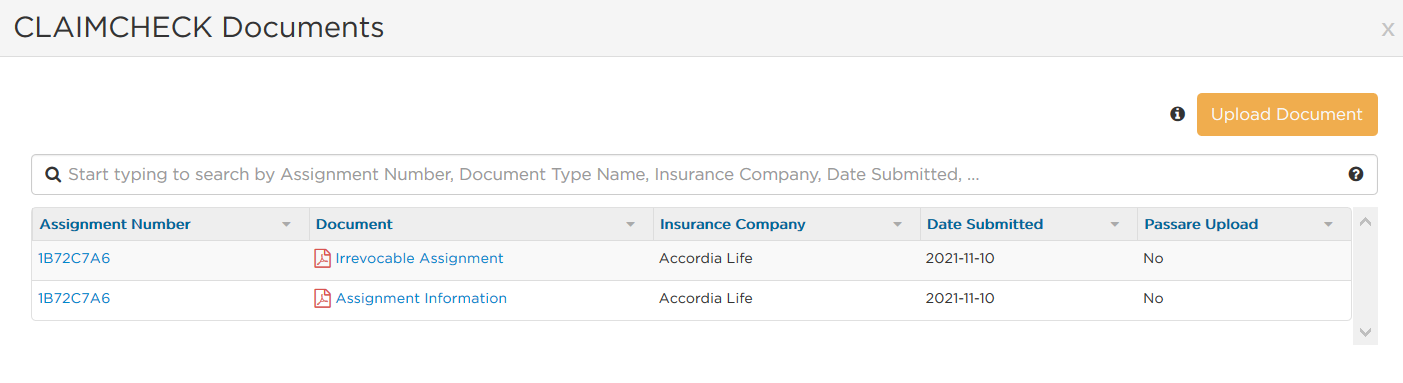Close the CLAIMCHECK Documents dialog
The height and width of the screenshot is (383, 1403).
(1388, 30)
